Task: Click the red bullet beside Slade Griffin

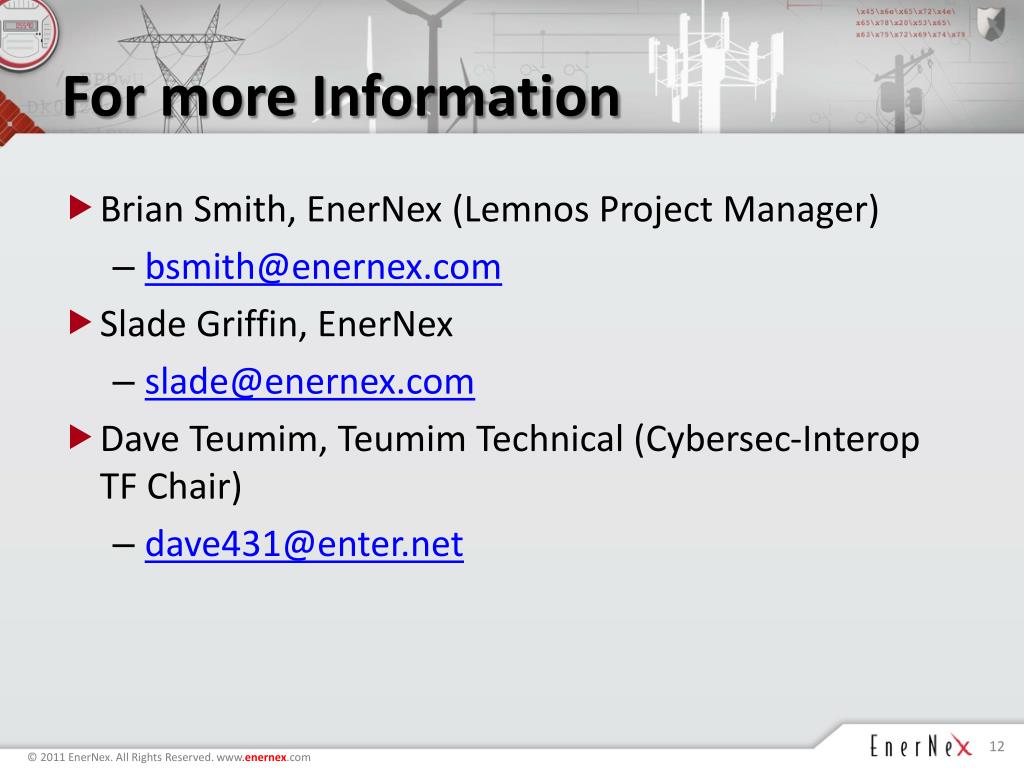Action: [80, 323]
